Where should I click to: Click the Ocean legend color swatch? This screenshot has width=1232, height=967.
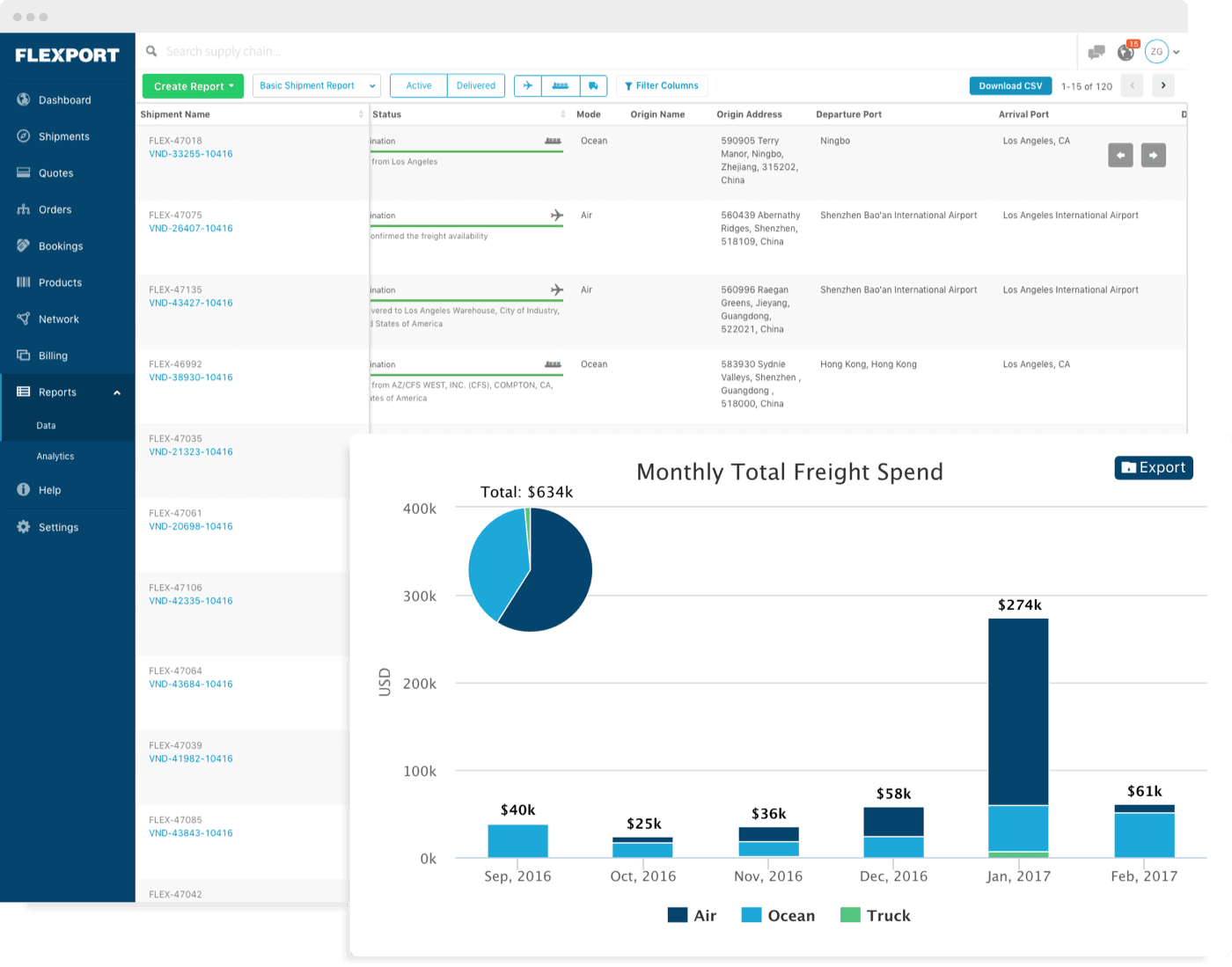[752, 915]
